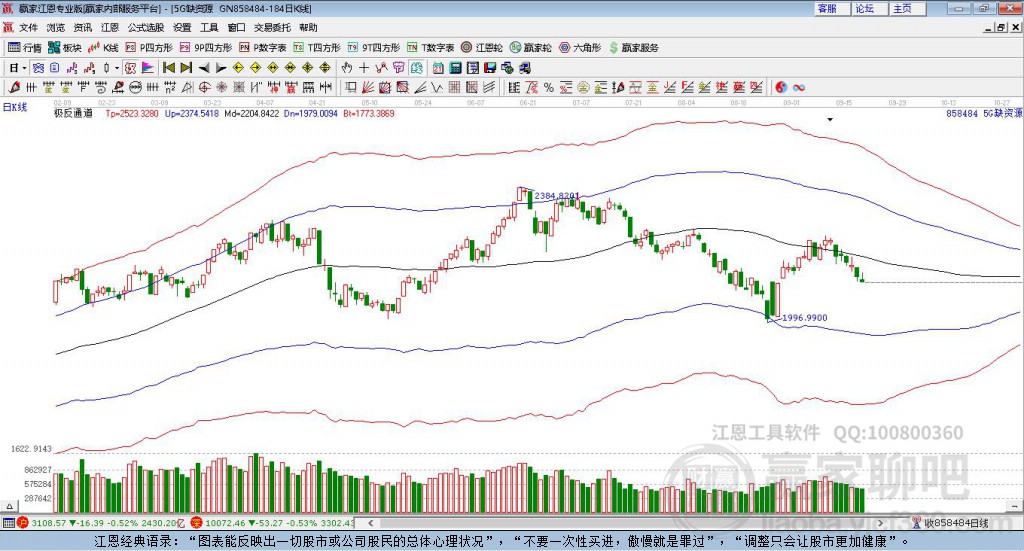Image resolution: width=1024 pixels, height=551 pixels.
Task: Select the red pencil drawing tool
Action: pos(14,87)
